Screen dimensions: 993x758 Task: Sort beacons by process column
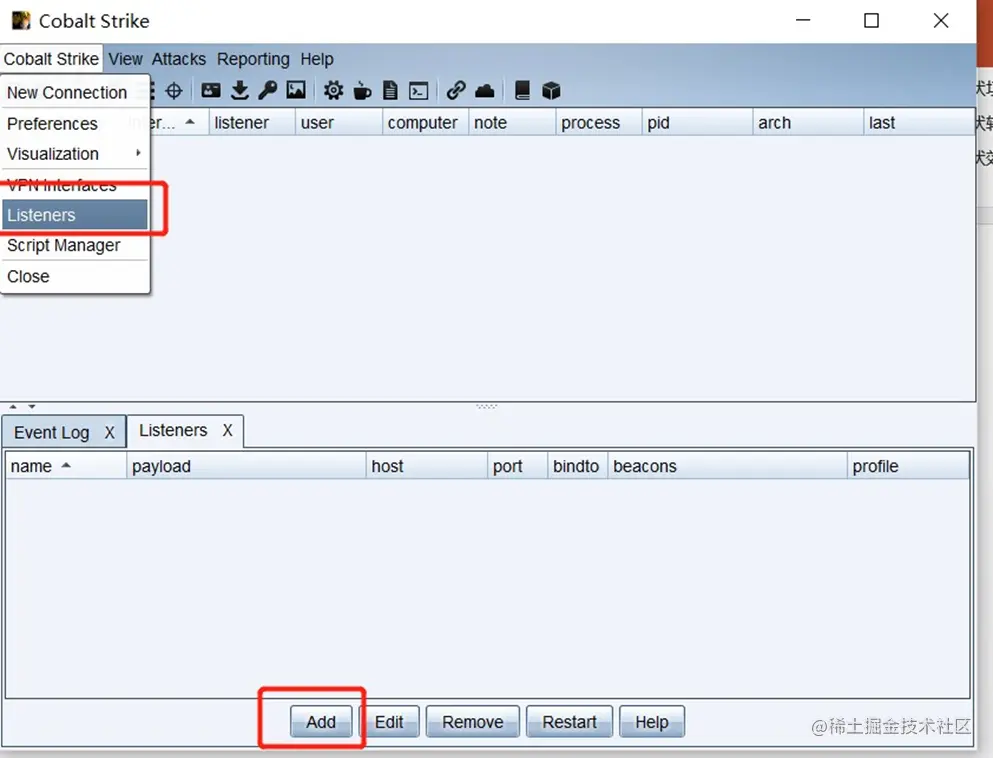click(599, 122)
